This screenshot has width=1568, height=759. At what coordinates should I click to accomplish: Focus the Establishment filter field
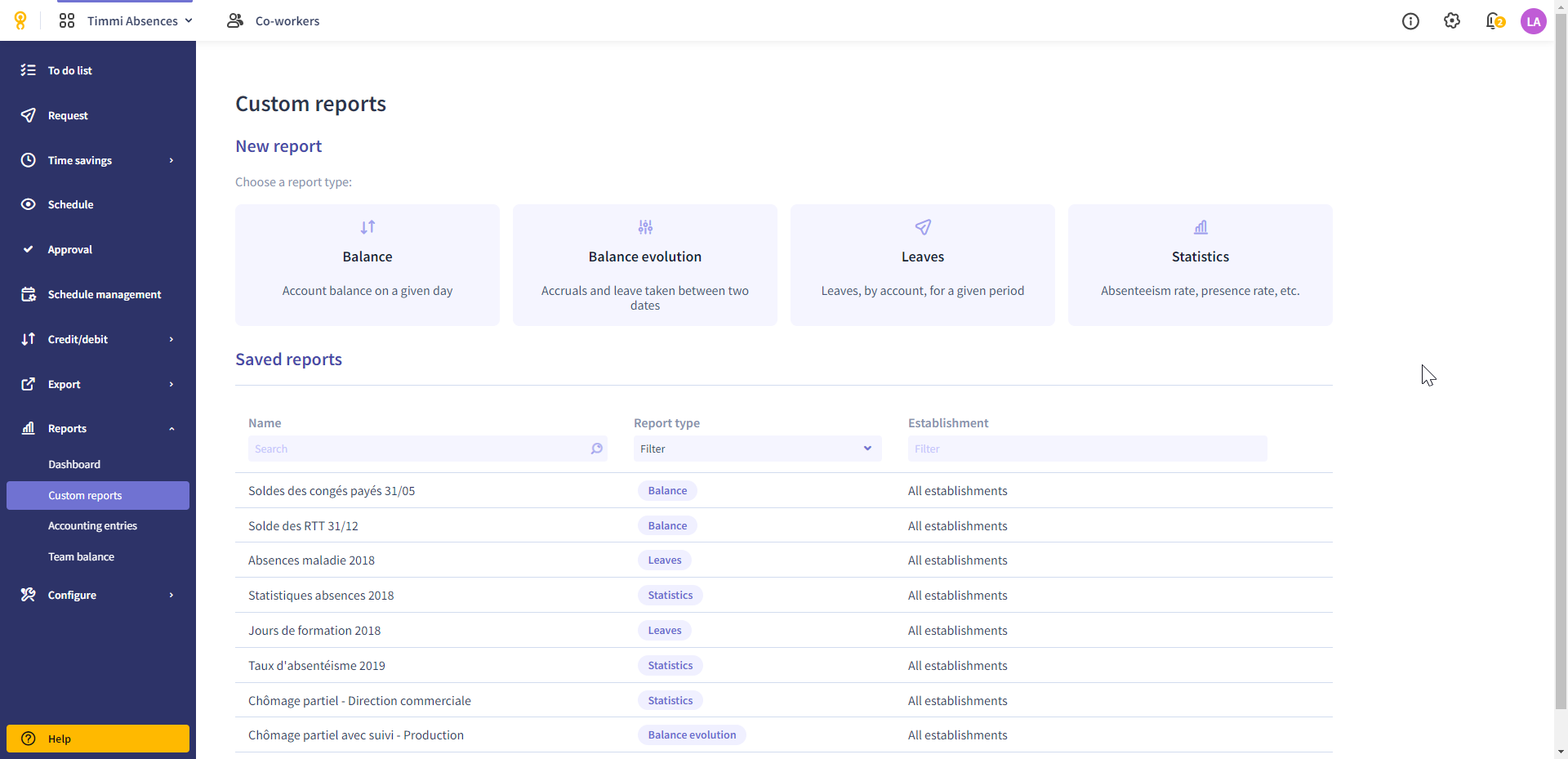(x=1088, y=449)
